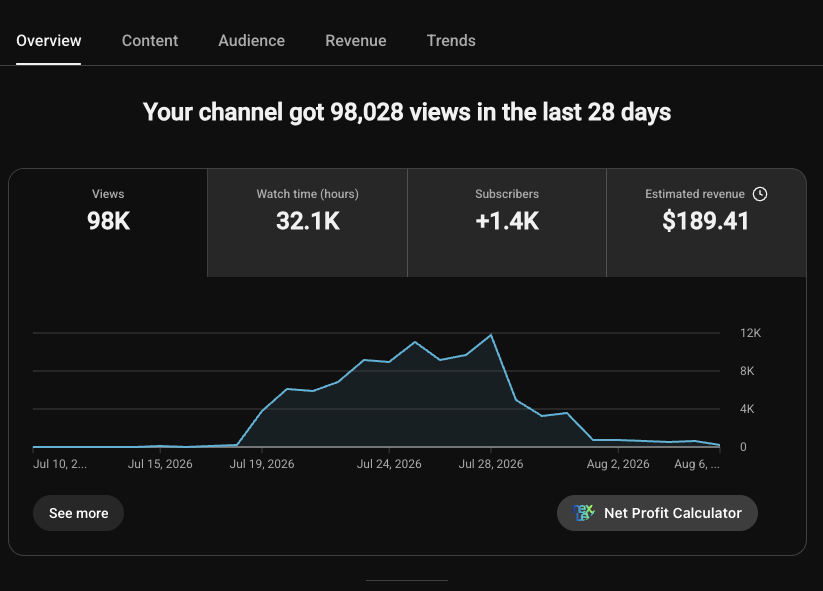Click the Nexlev logo icon
Image resolution: width=823 pixels, height=591 pixels.
click(584, 513)
